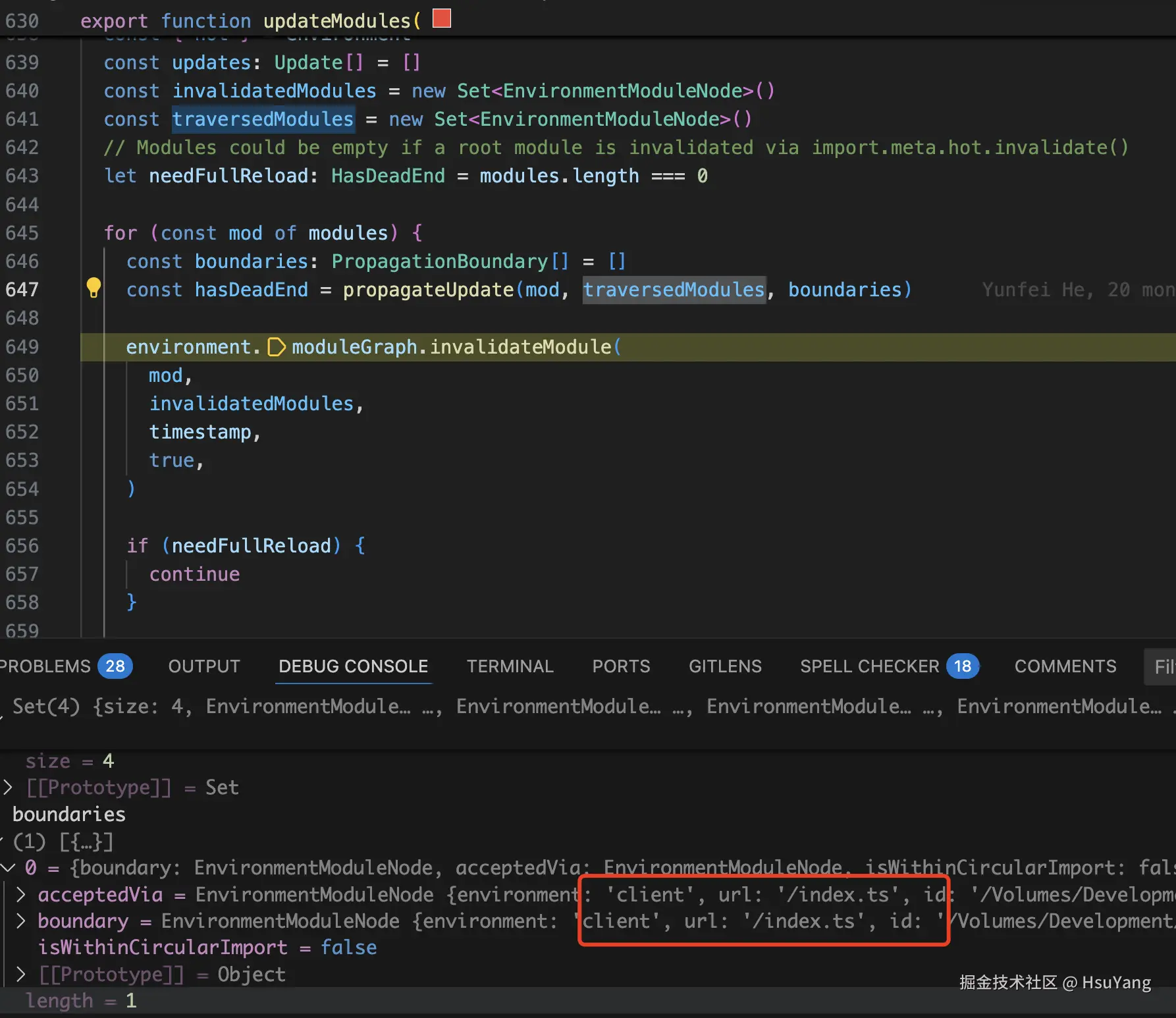Click the comment on line 642

coord(616,147)
